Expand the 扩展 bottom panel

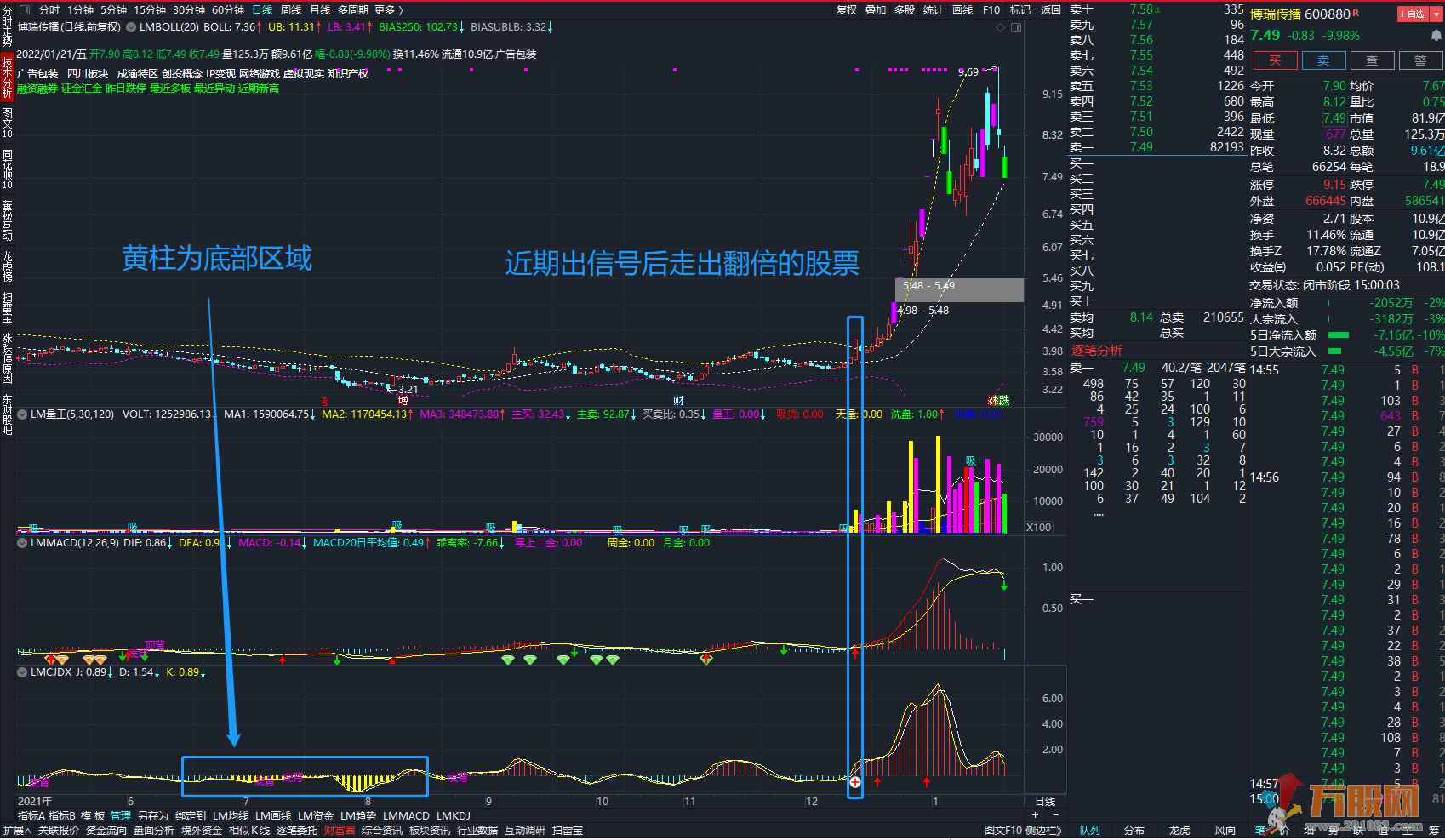click(x=16, y=831)
